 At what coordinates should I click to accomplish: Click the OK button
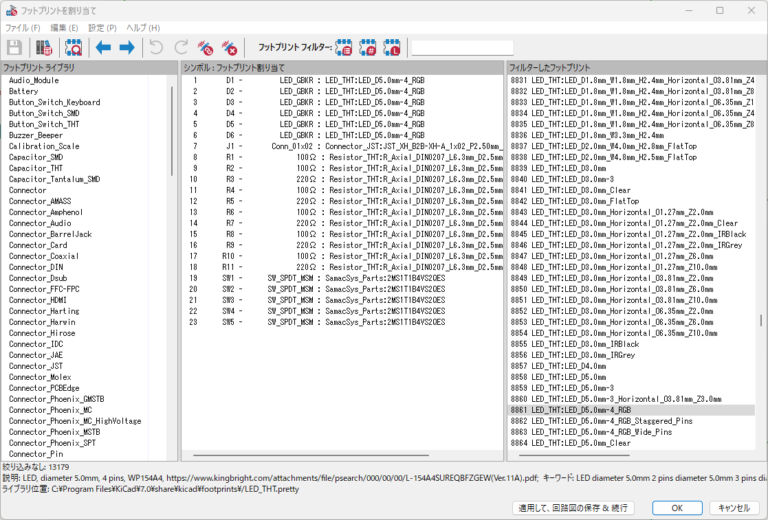pos(677,507)
